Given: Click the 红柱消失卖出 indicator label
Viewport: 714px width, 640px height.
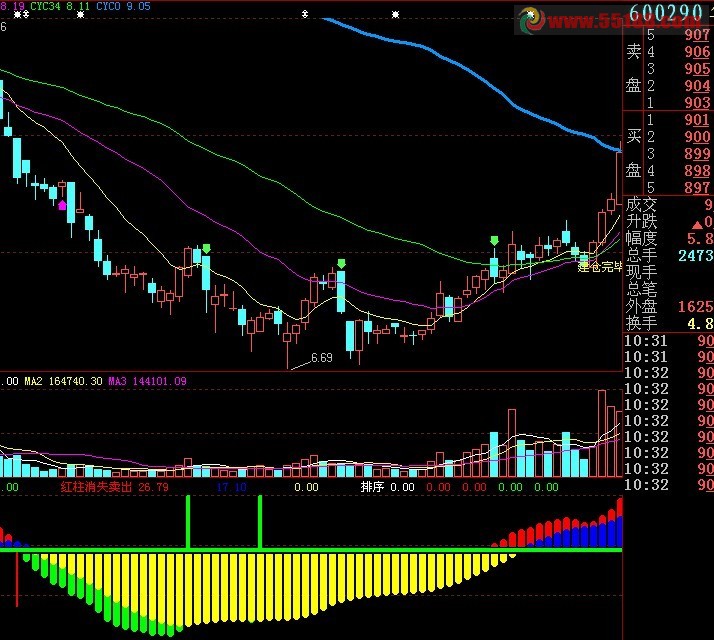Looking at the screenshot, I should tap(98, 487).
